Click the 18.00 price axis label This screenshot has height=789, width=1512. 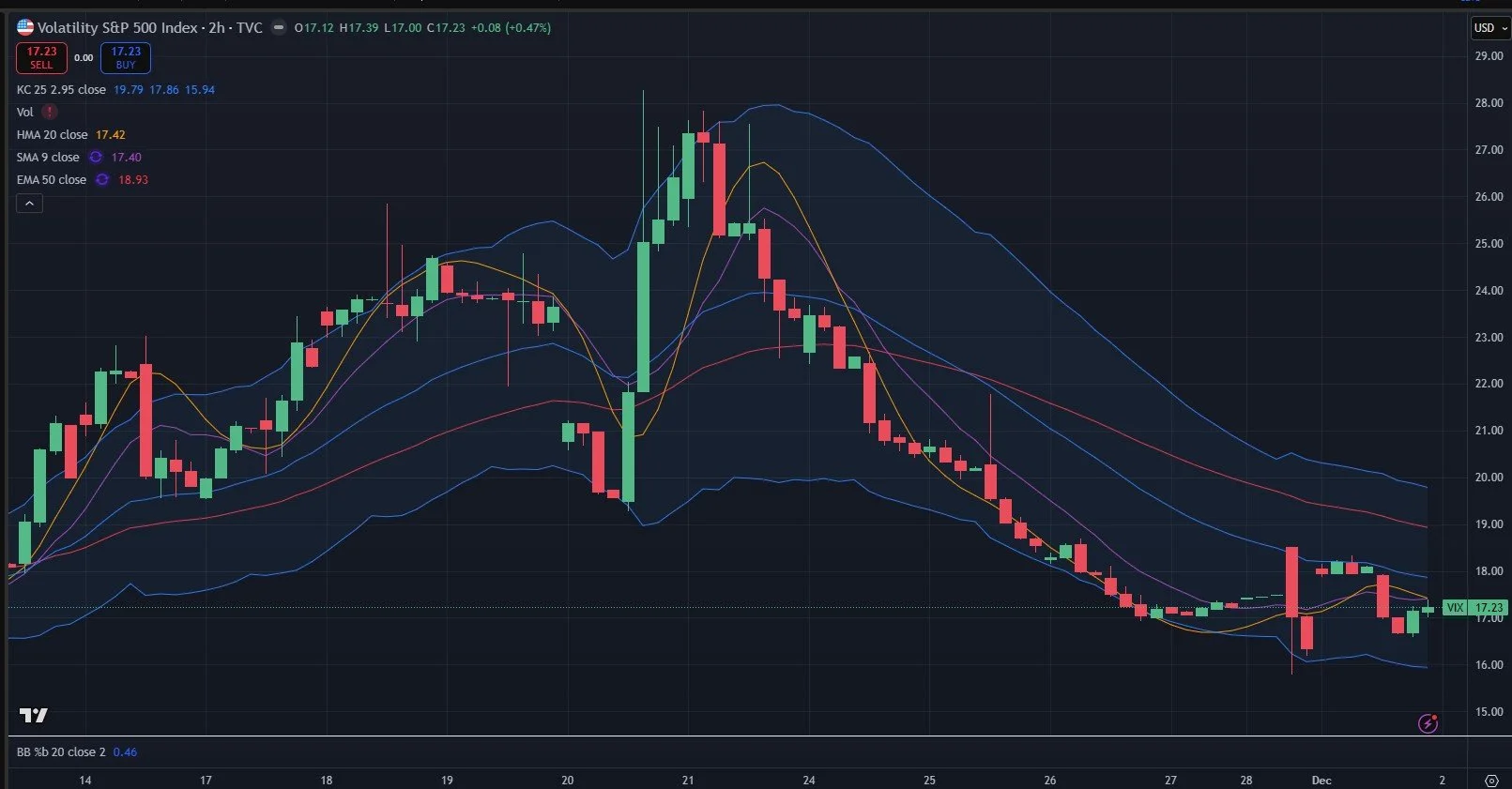tap(1489, 571)
